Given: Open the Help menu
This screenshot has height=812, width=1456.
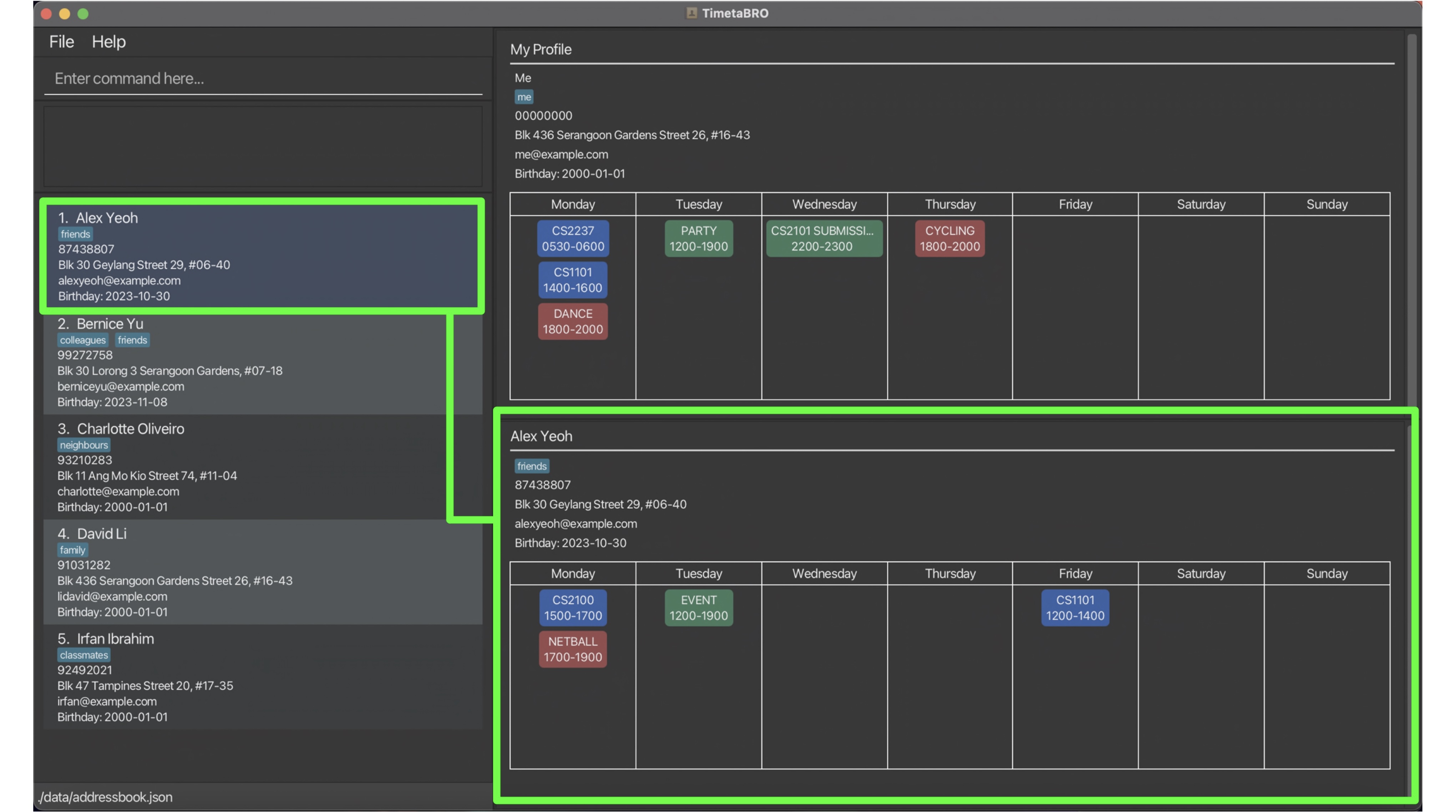Looking at the screenshot, I should [x=108, y=42].
